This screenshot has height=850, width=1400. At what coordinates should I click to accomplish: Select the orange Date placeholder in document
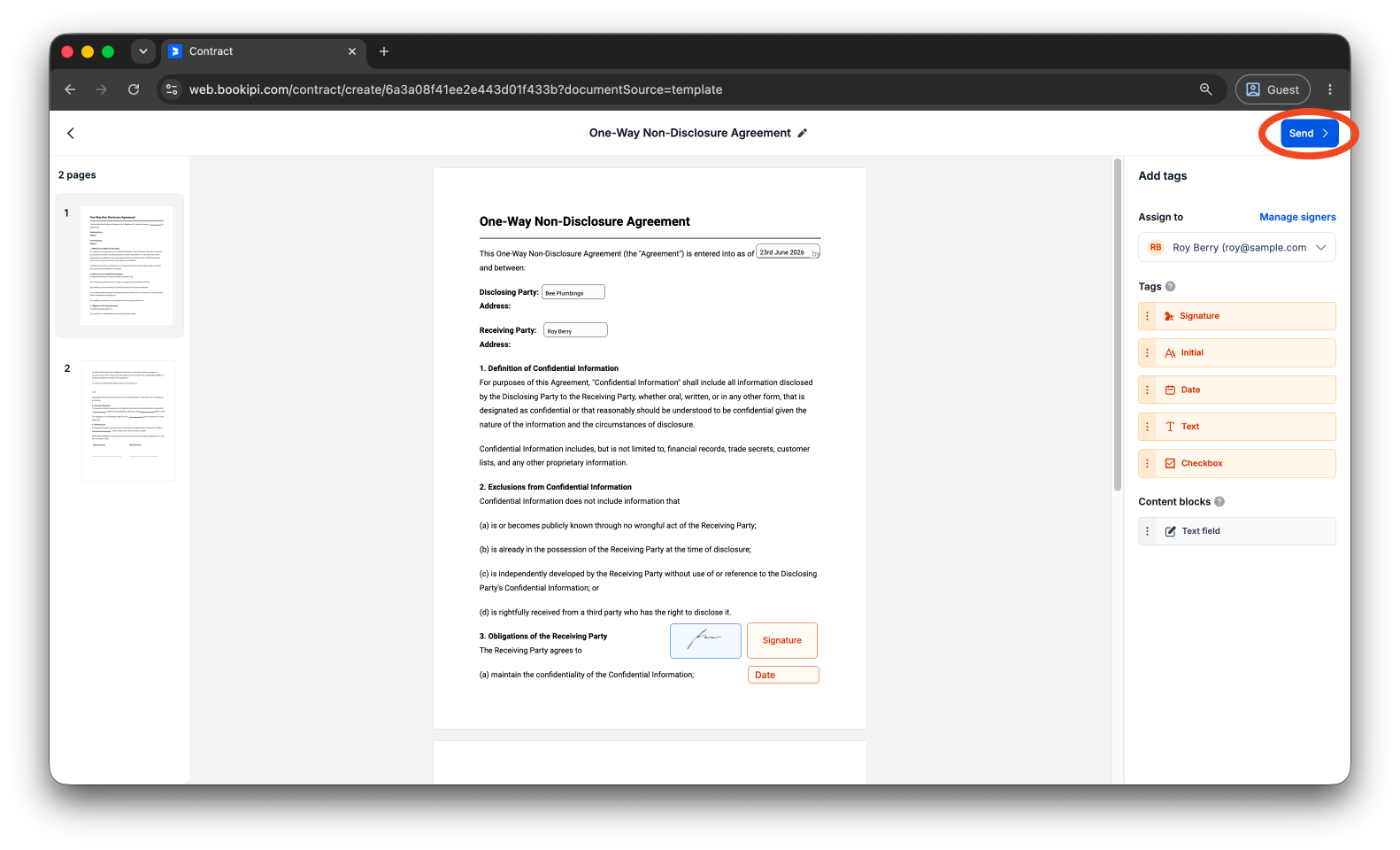point(783,676)
